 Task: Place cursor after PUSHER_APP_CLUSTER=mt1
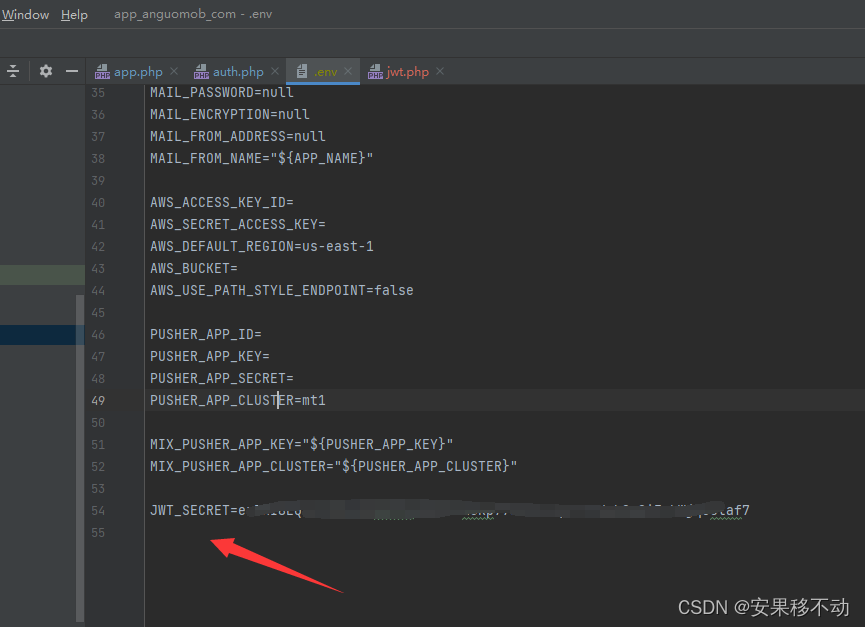point(328,400)
